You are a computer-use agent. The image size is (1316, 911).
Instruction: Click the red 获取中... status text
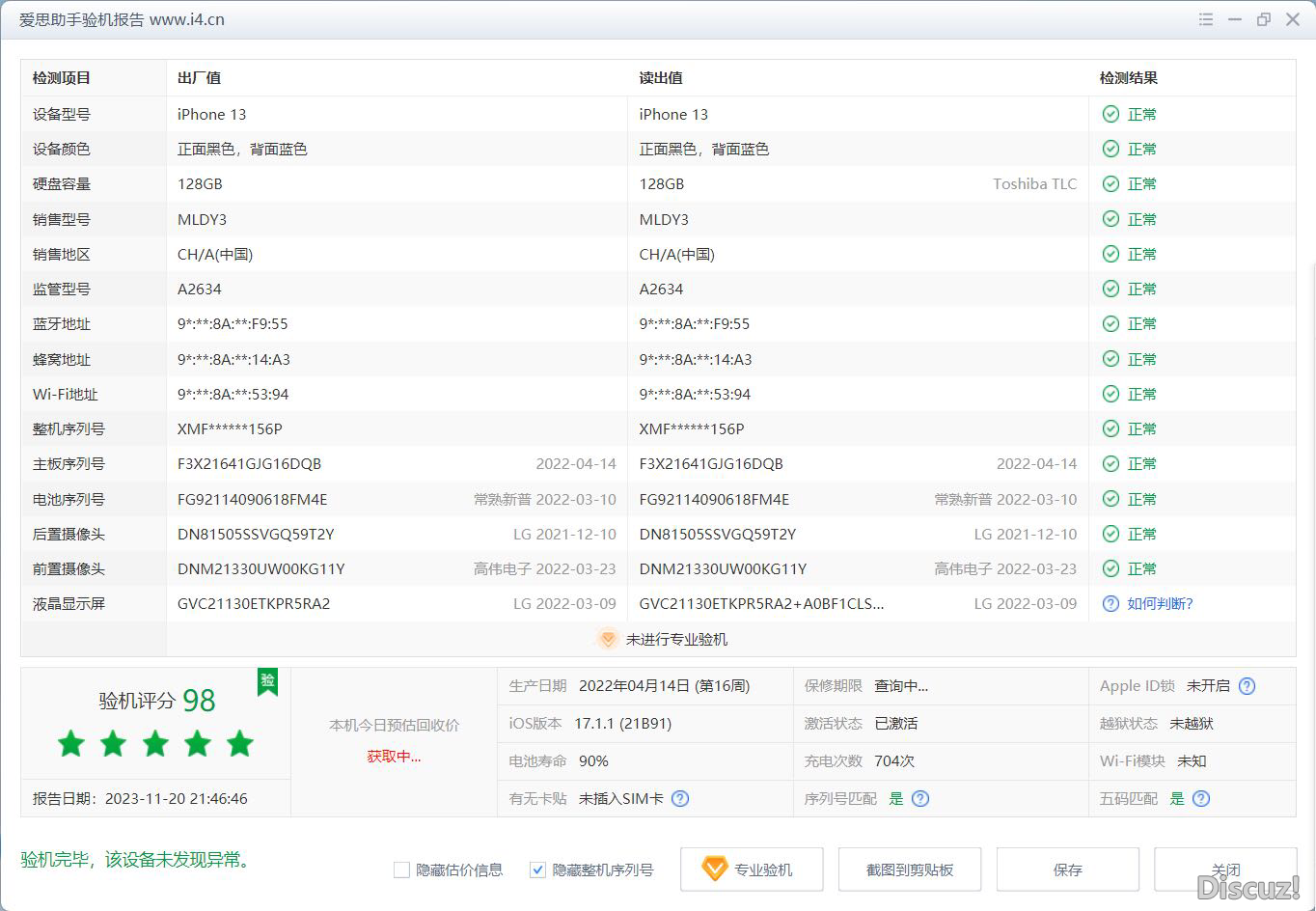pos(394,757)
